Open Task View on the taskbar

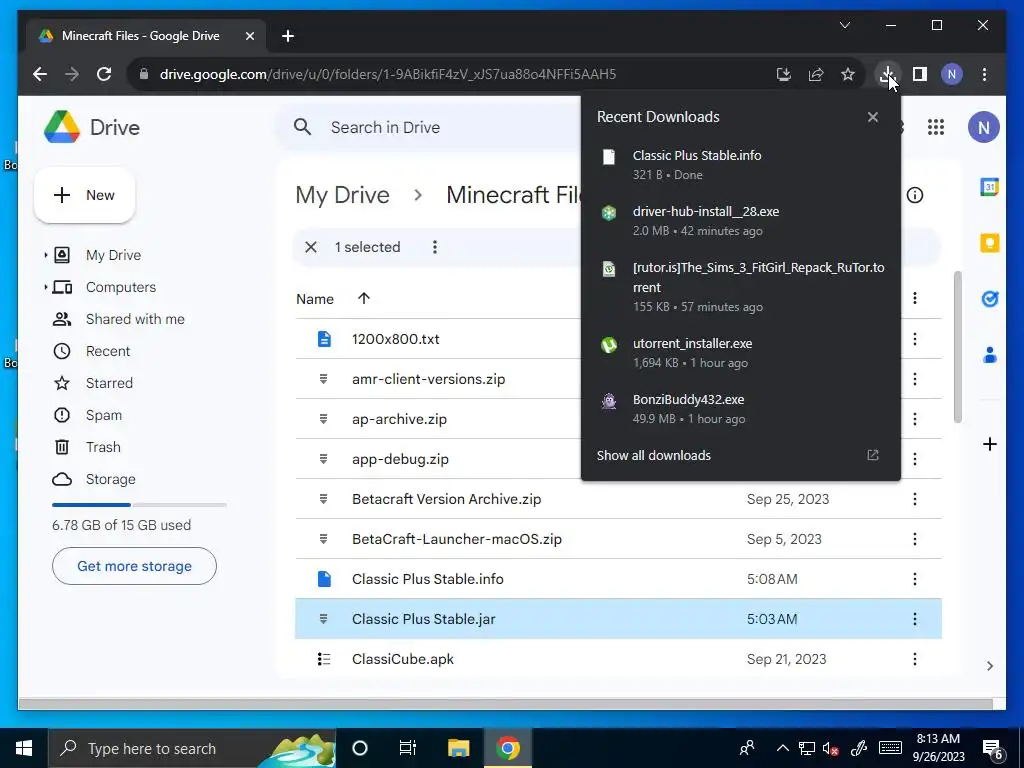click(408, 748)
